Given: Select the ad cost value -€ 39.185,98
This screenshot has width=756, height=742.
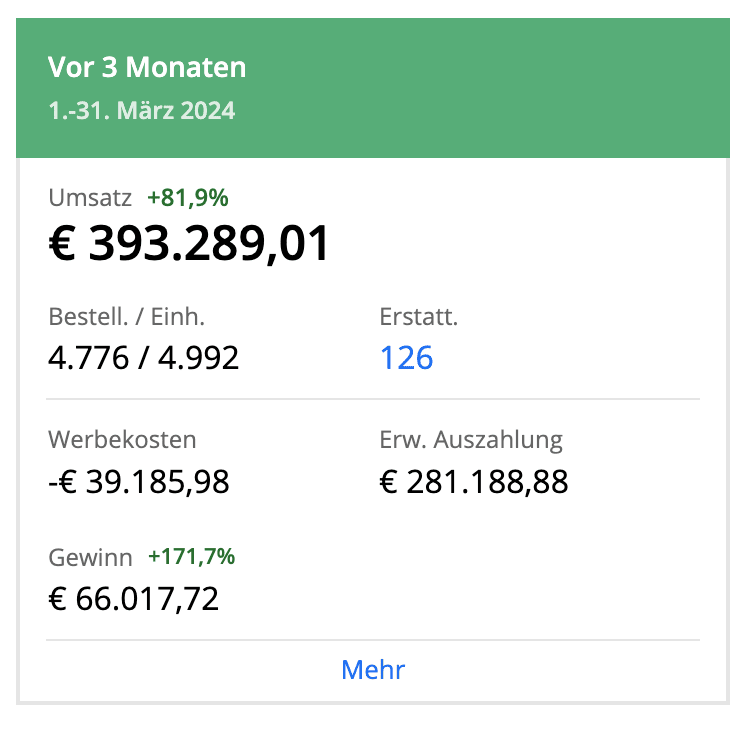Looking at the screenshot, I should 139,482.
